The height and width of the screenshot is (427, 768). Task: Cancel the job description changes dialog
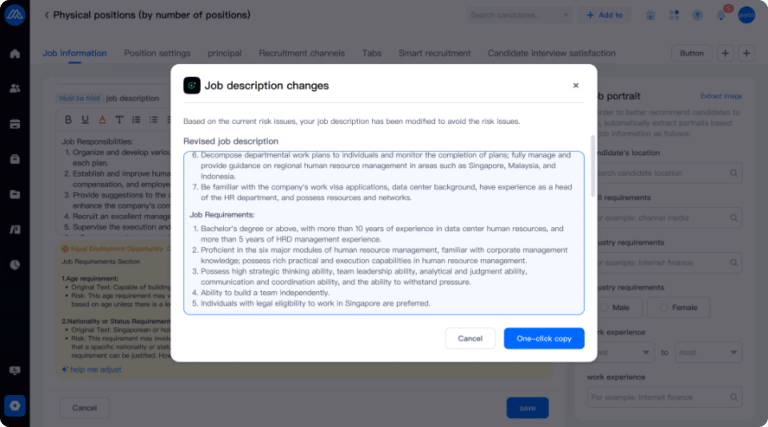470,339
